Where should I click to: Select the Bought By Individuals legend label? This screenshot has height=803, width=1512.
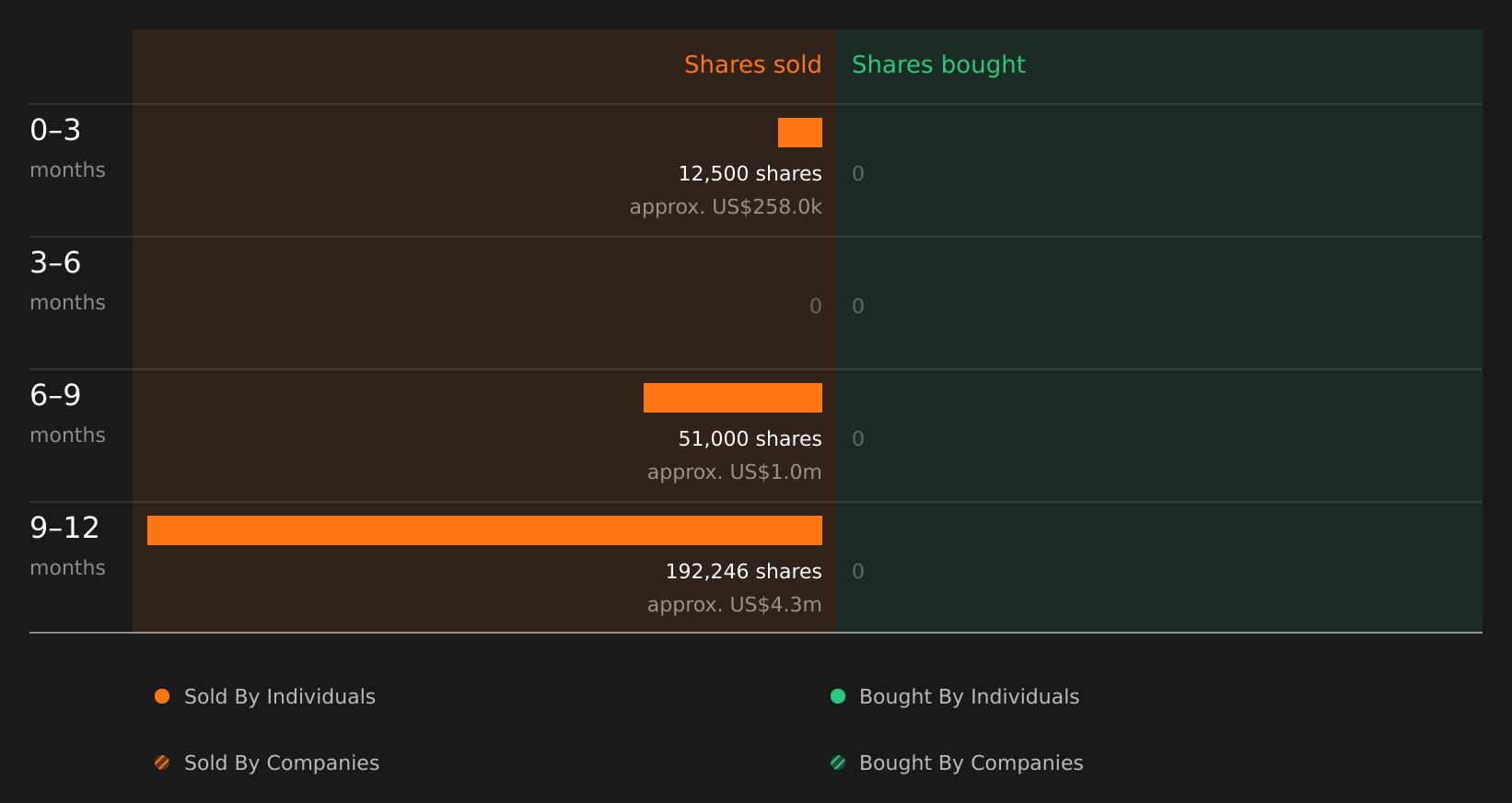(969, 697)
